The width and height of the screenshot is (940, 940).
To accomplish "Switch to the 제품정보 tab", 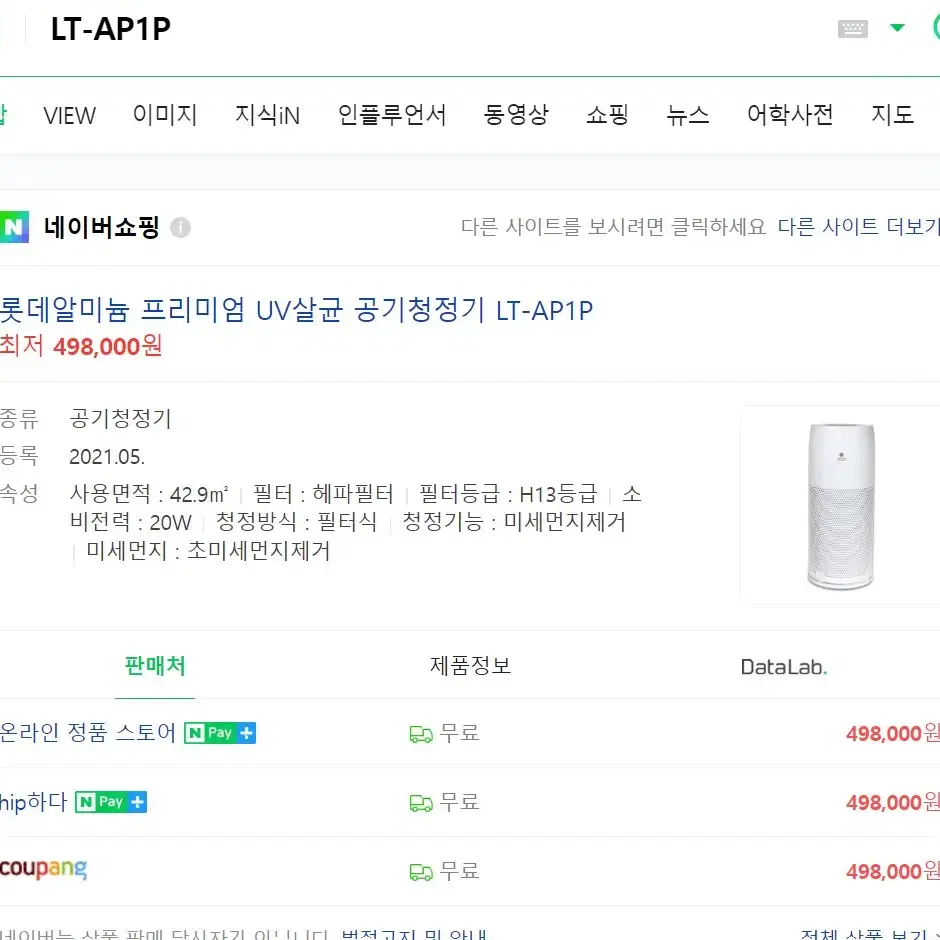I will pyautogui.click(x=470, y=665).
